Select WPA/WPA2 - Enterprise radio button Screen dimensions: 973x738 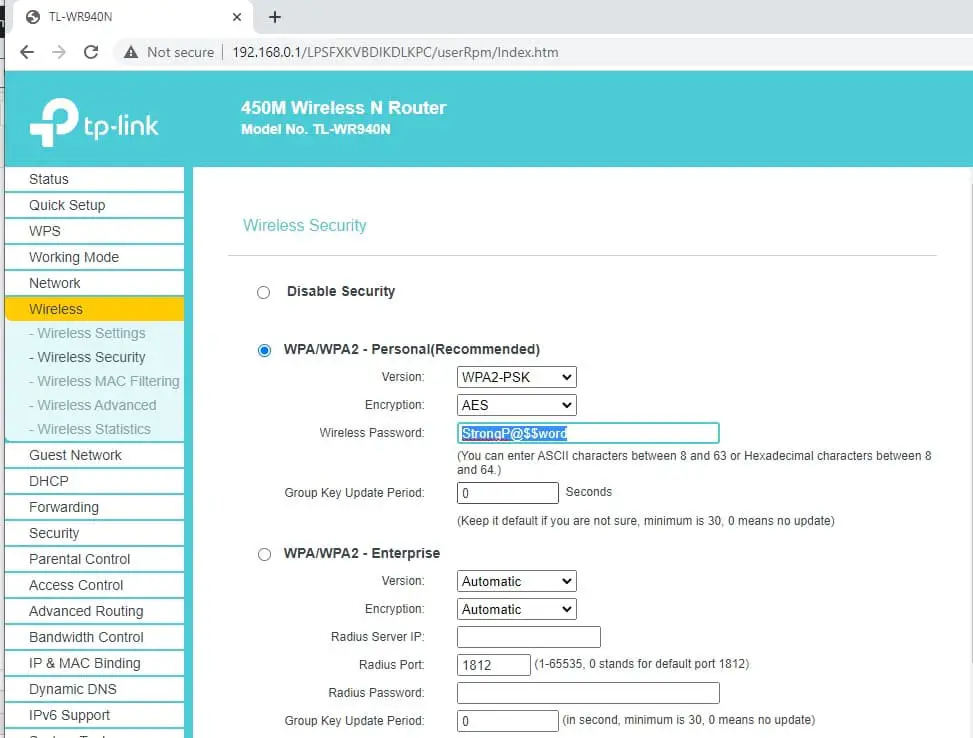[264, 554]
